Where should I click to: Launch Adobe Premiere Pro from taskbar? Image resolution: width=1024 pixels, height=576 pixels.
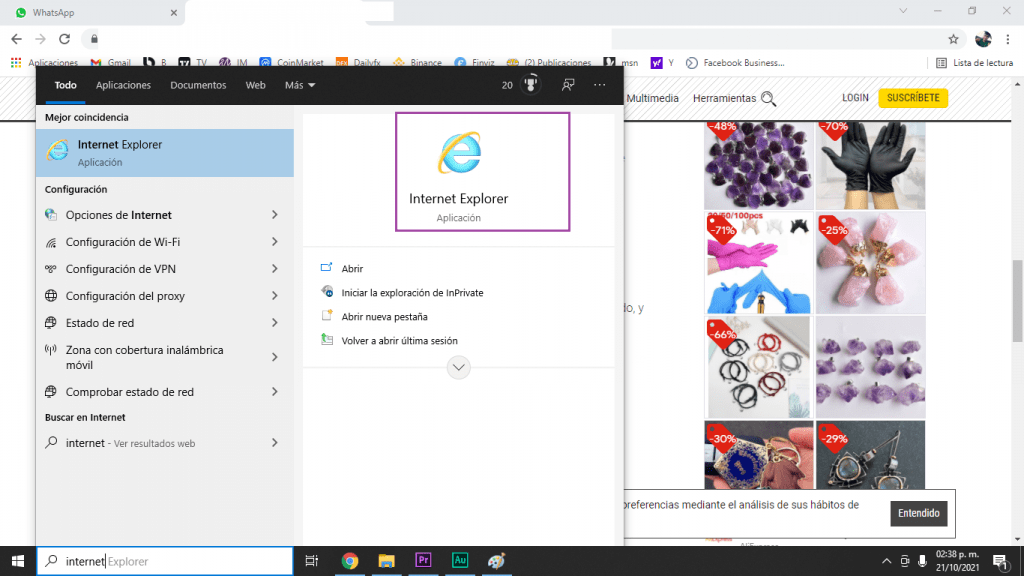point(423,560)
